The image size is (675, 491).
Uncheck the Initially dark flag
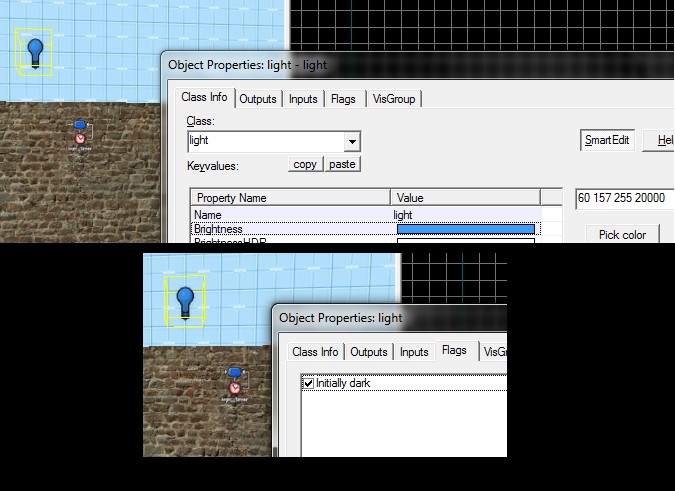tap(308, 384)
